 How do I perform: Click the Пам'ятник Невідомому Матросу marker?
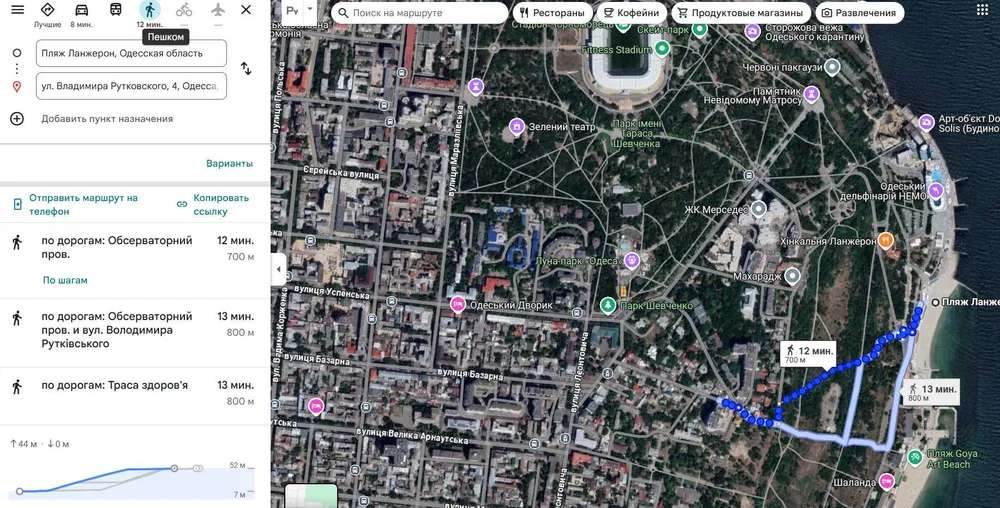click(x=811, y=94)
